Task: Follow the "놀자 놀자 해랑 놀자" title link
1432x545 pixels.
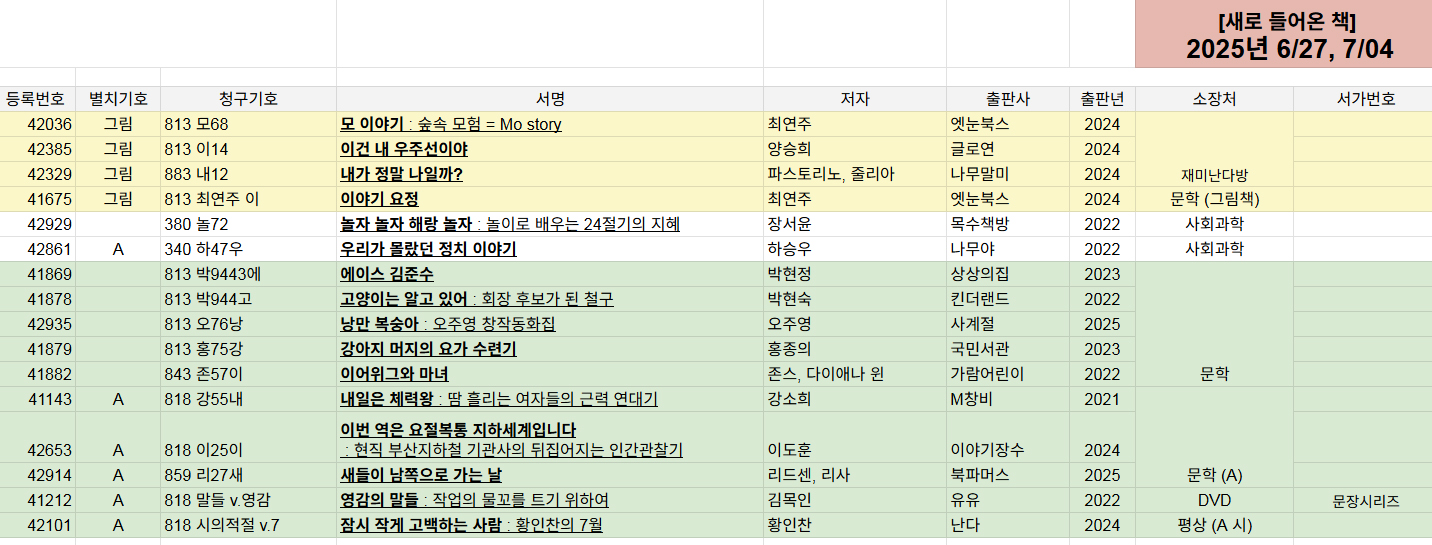Action: [406, 225]
